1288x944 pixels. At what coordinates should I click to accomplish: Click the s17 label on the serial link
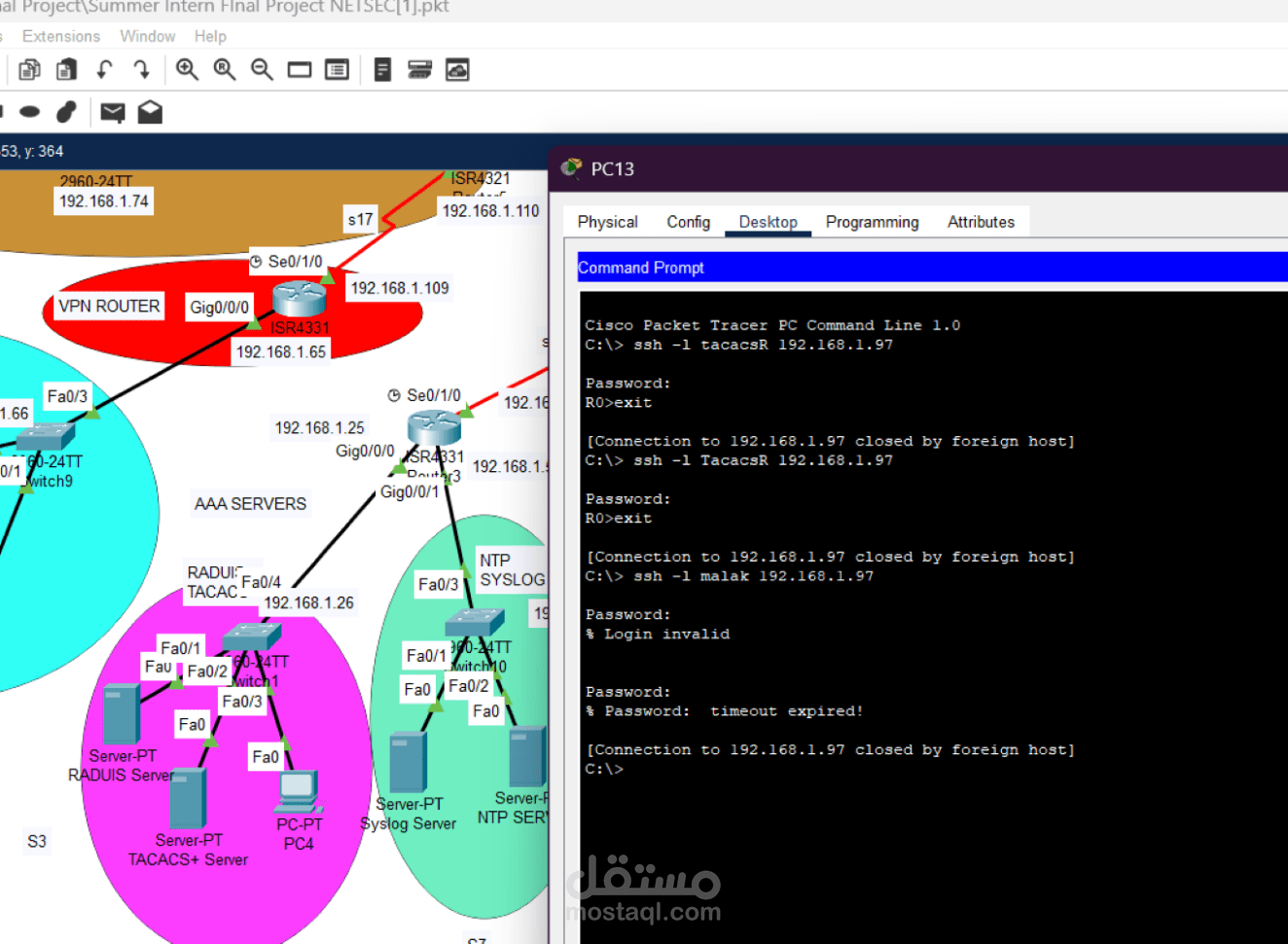click(360, 220)
